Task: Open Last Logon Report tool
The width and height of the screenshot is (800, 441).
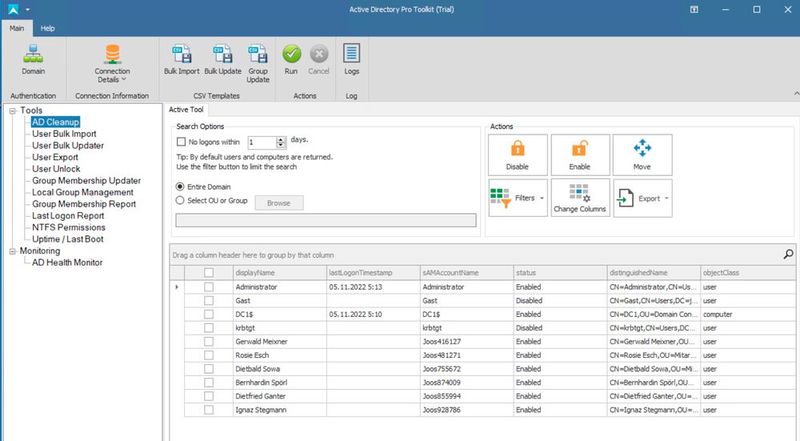Action: (68, 216)
